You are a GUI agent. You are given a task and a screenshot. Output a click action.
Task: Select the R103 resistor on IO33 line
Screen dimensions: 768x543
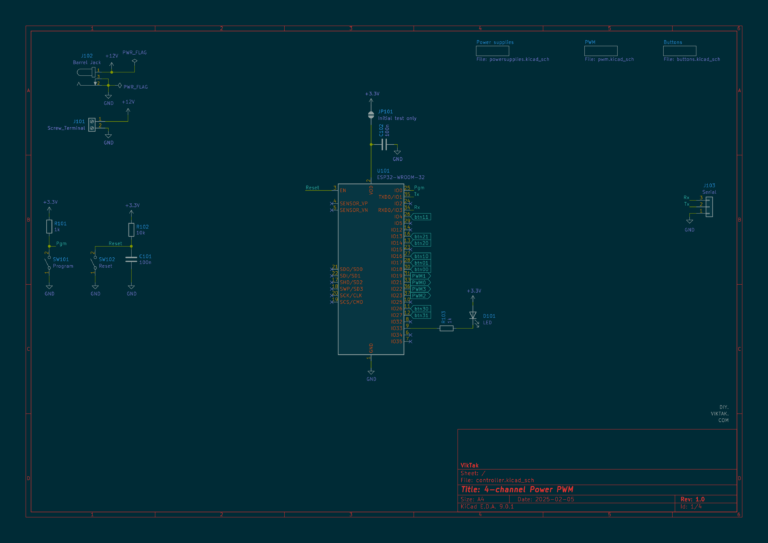point(446,328)
